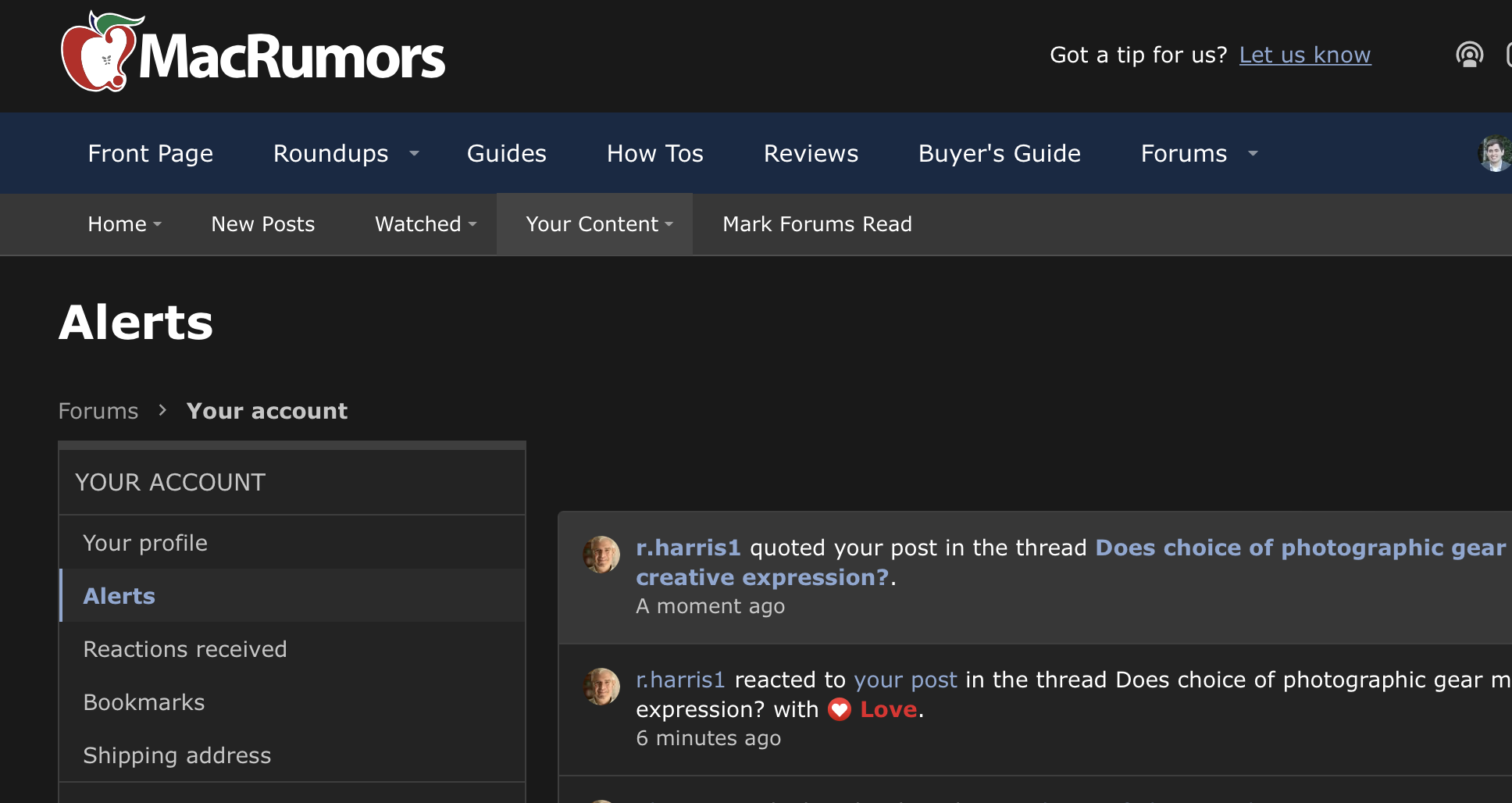1512x803 pixels.
Task: Go to Front Page
Action: [x=151, y=153]
